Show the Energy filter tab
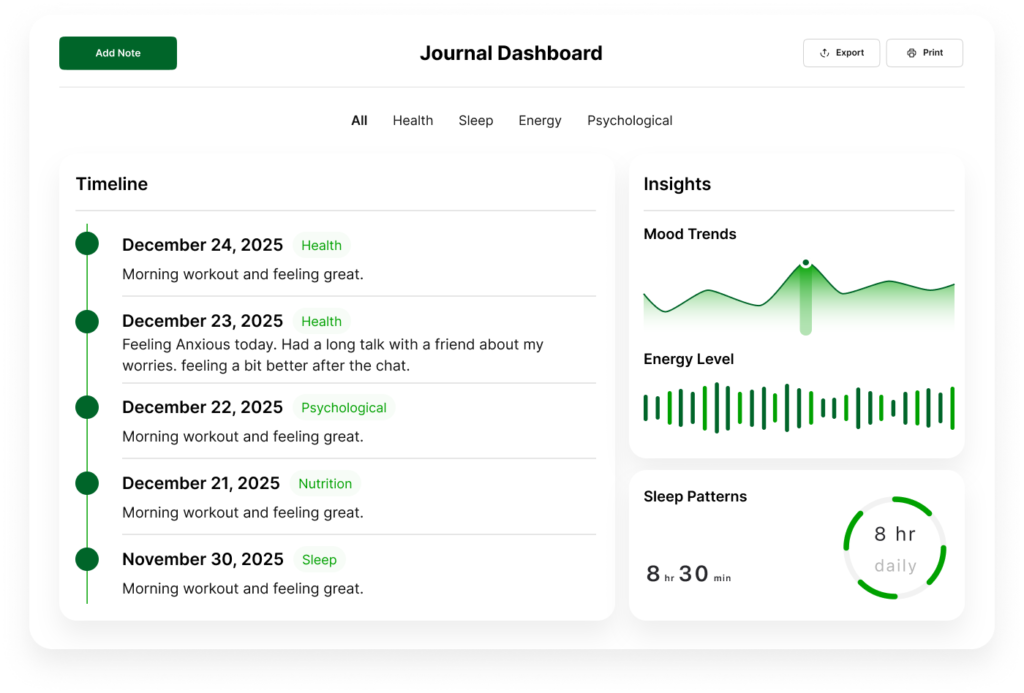The height and width of the screenshot is (693, 1024). point(539,121)
